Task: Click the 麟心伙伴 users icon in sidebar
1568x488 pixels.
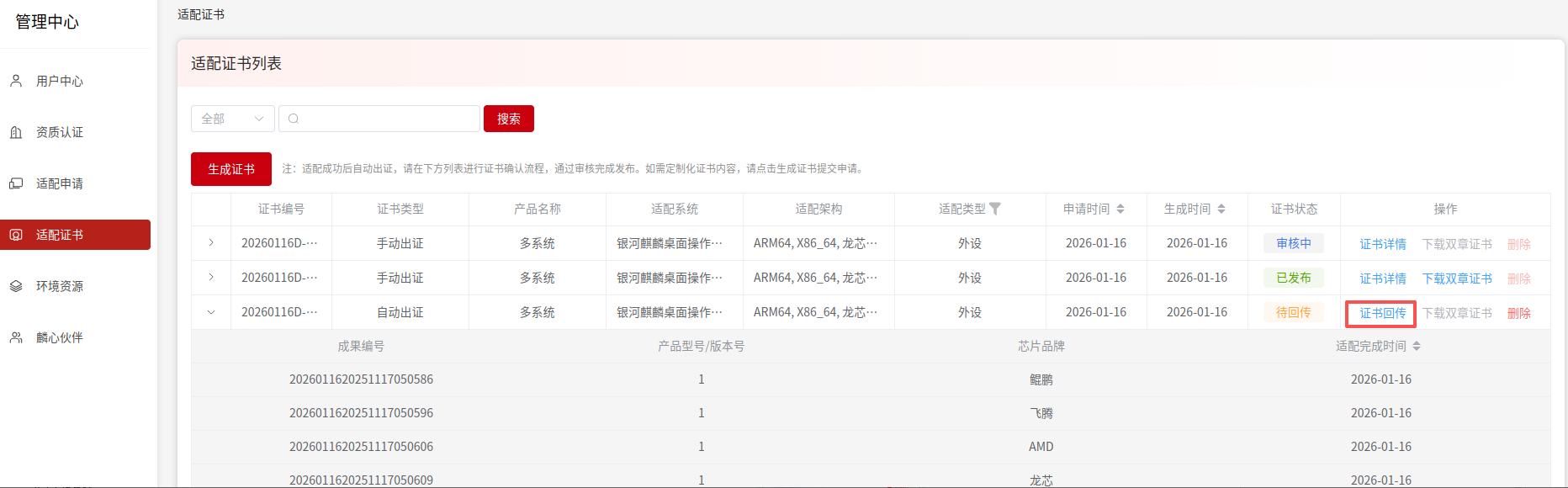Action: pyautogui.click(x=16, y=337)
